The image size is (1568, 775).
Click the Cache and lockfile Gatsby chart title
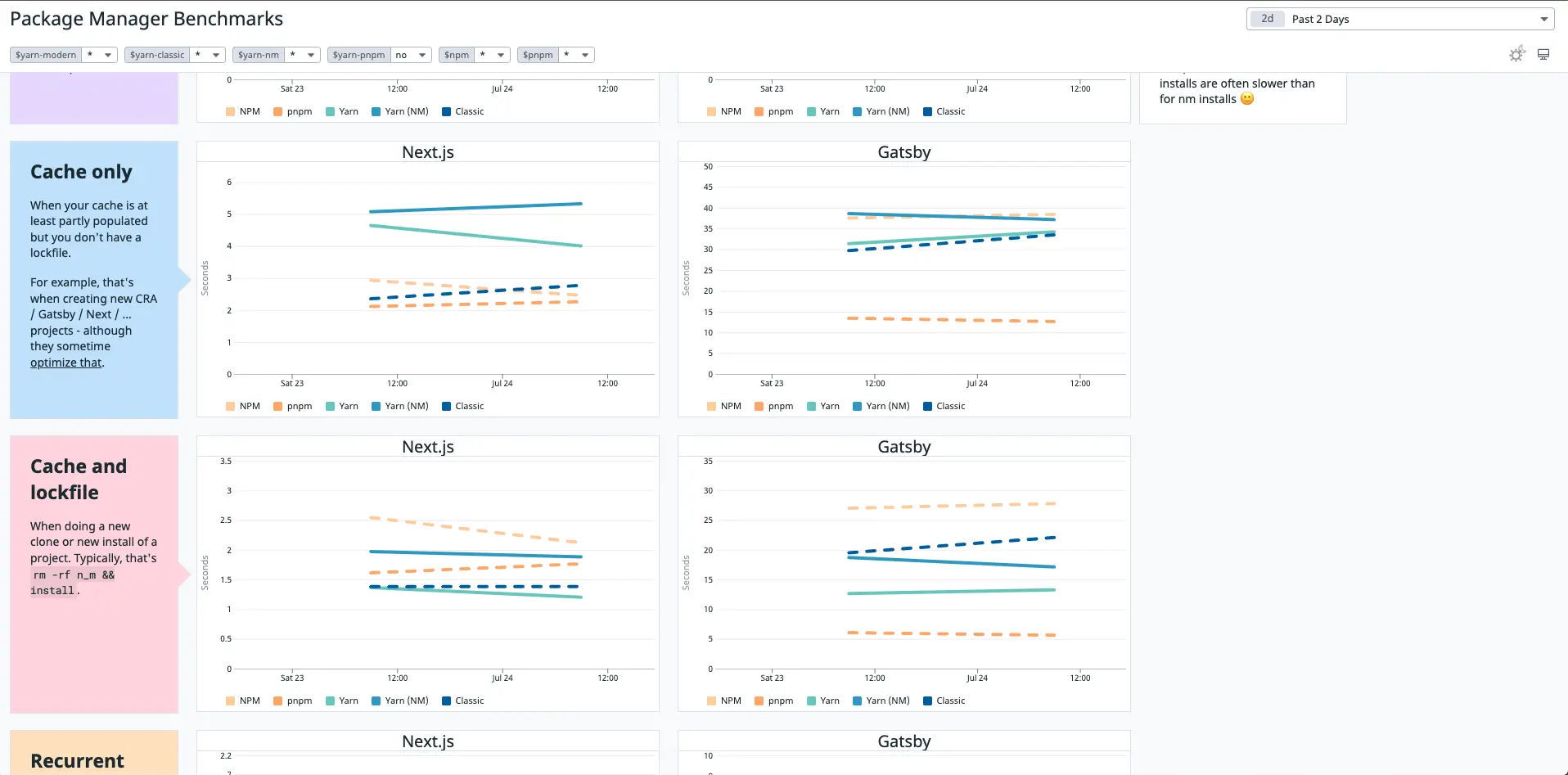point(904,447)
